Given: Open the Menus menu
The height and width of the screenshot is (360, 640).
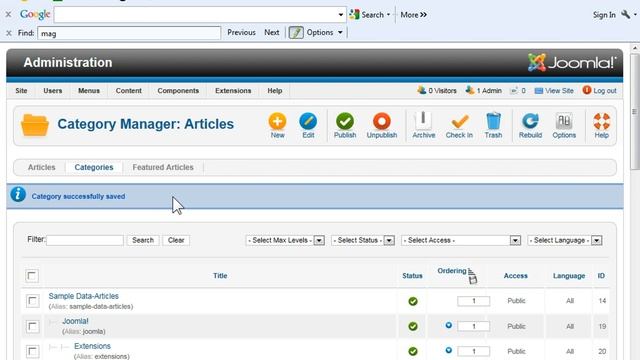Looking at the screenshot, I should tap(89, 91).
